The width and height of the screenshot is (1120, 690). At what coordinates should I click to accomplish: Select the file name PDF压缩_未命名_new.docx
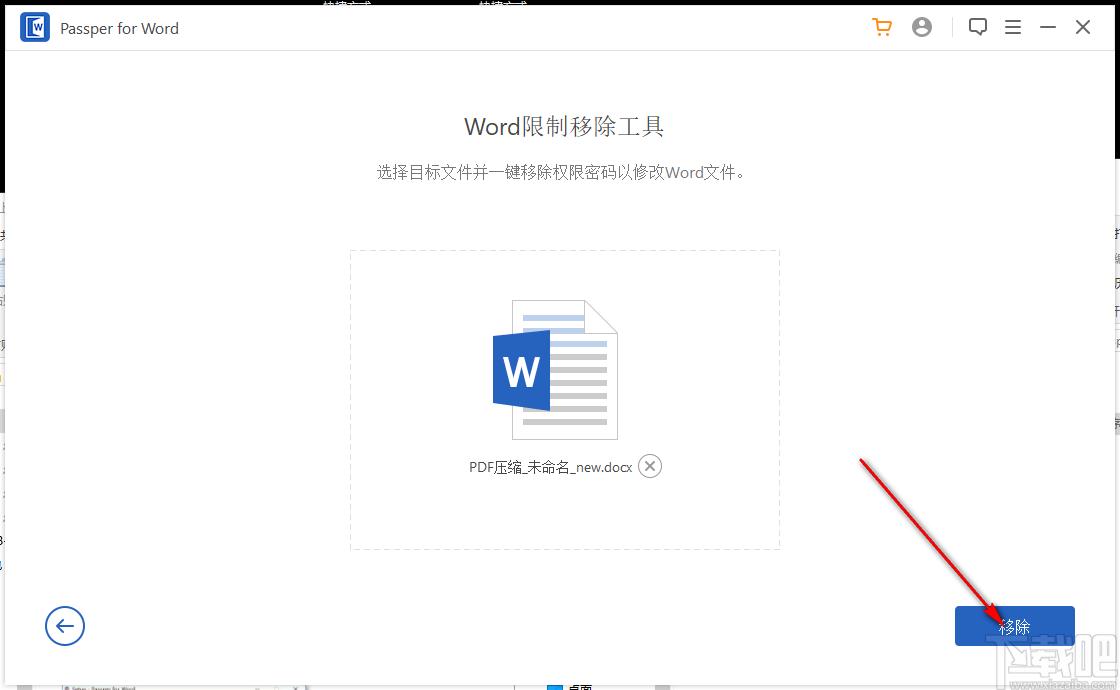tap(550, 467)
